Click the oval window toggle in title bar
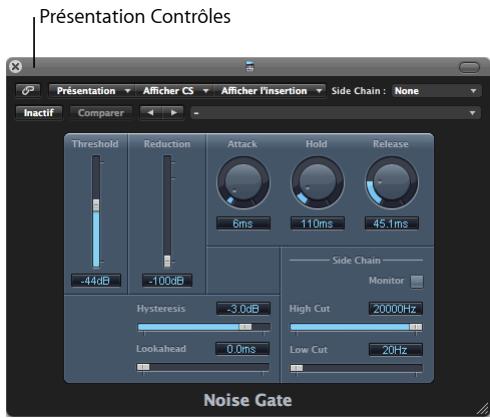490x418 pixels. point(469,67)
